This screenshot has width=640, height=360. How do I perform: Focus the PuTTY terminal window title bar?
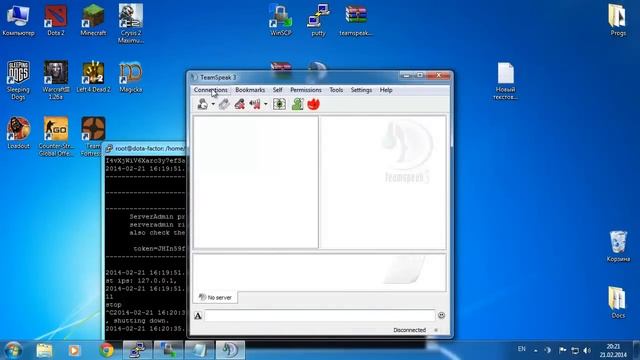point(145,149)
